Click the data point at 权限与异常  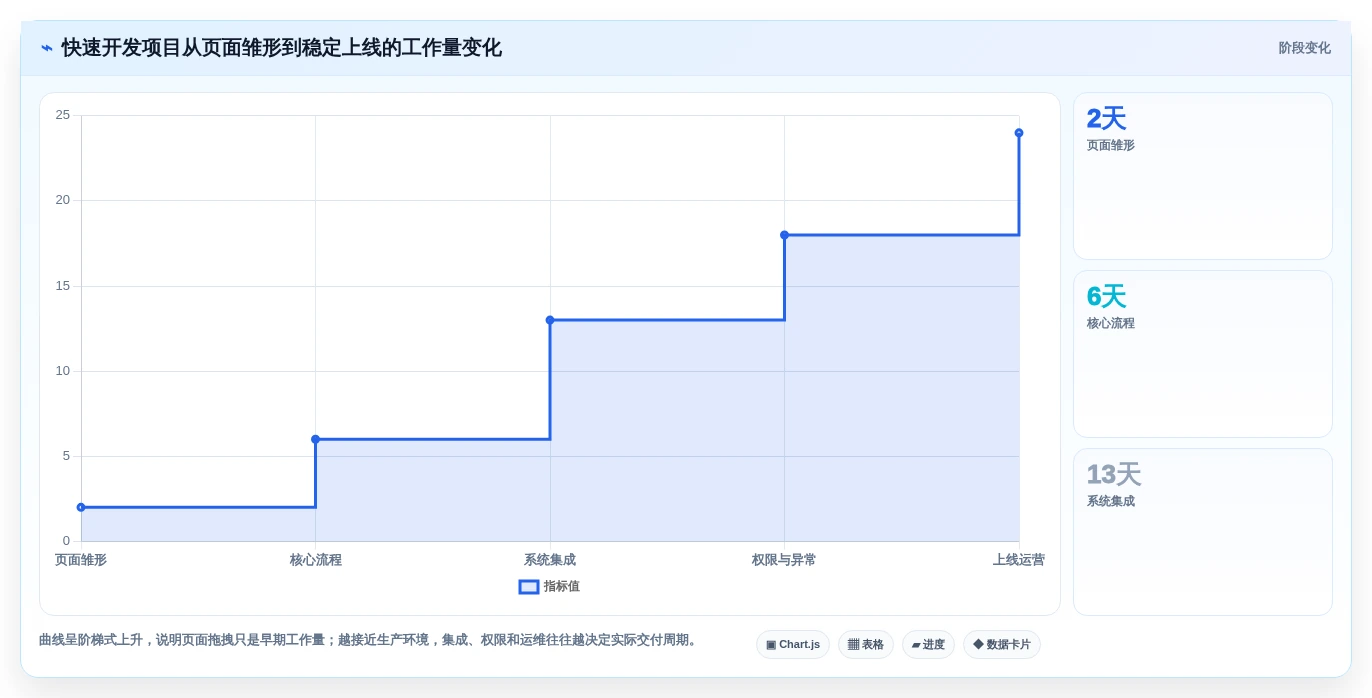784,235
